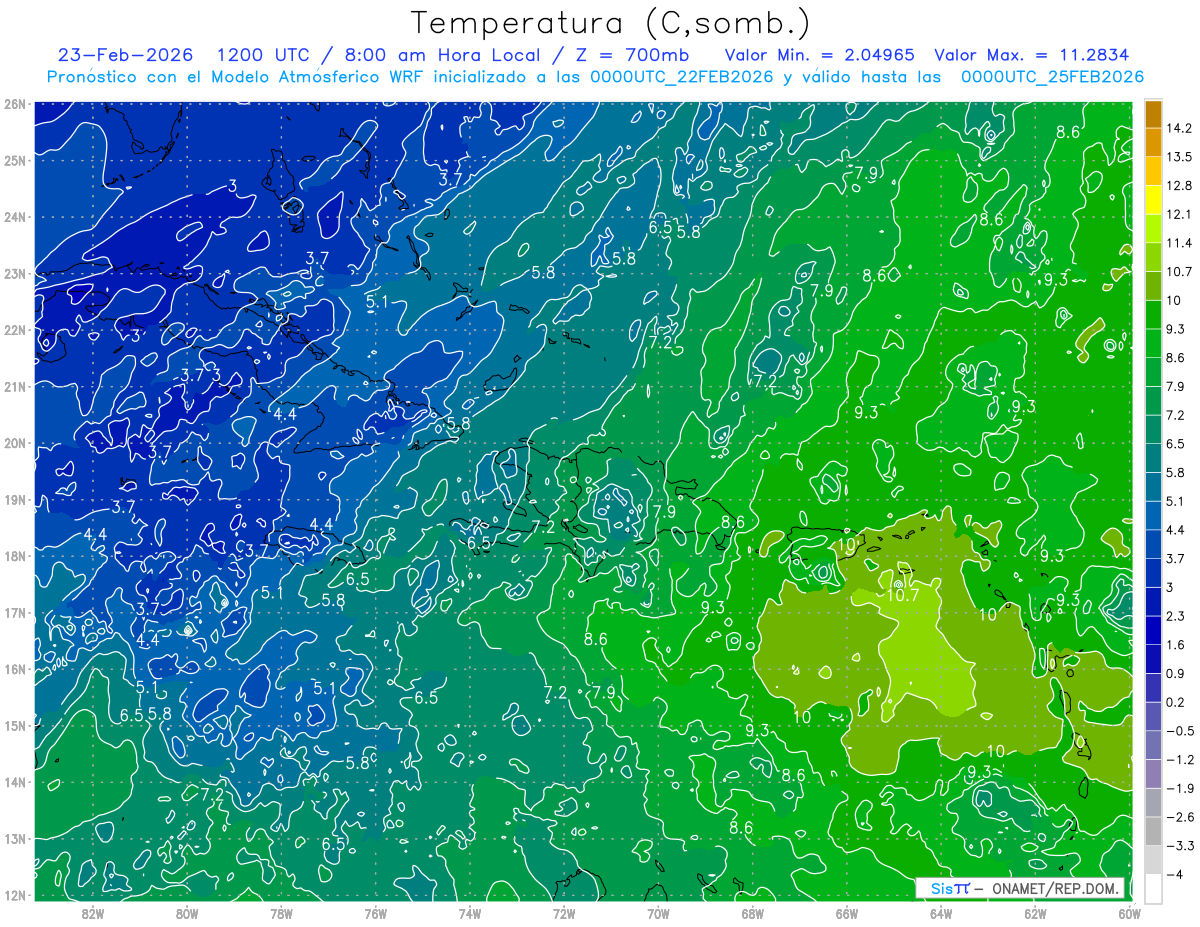Click the '-4' color scale label
This screenshot has width=1200, height=927.
point(1174,874)
